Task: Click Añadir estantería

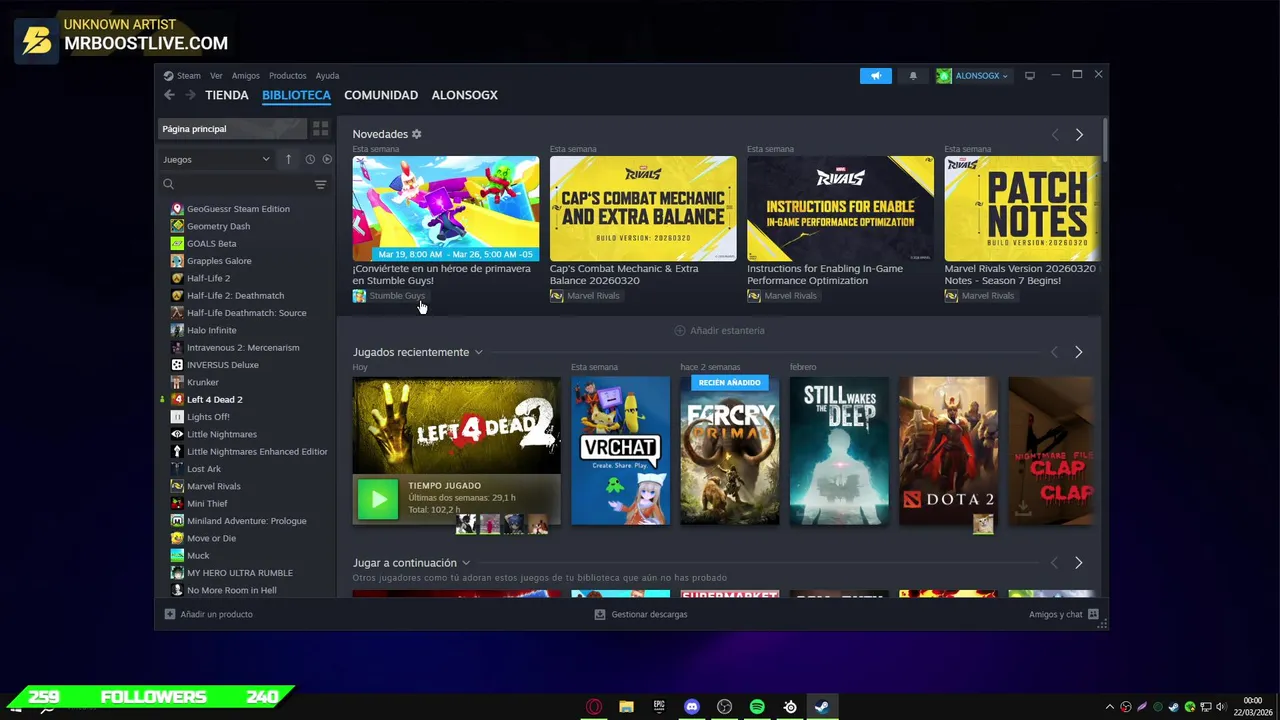Action: point(719,330)
